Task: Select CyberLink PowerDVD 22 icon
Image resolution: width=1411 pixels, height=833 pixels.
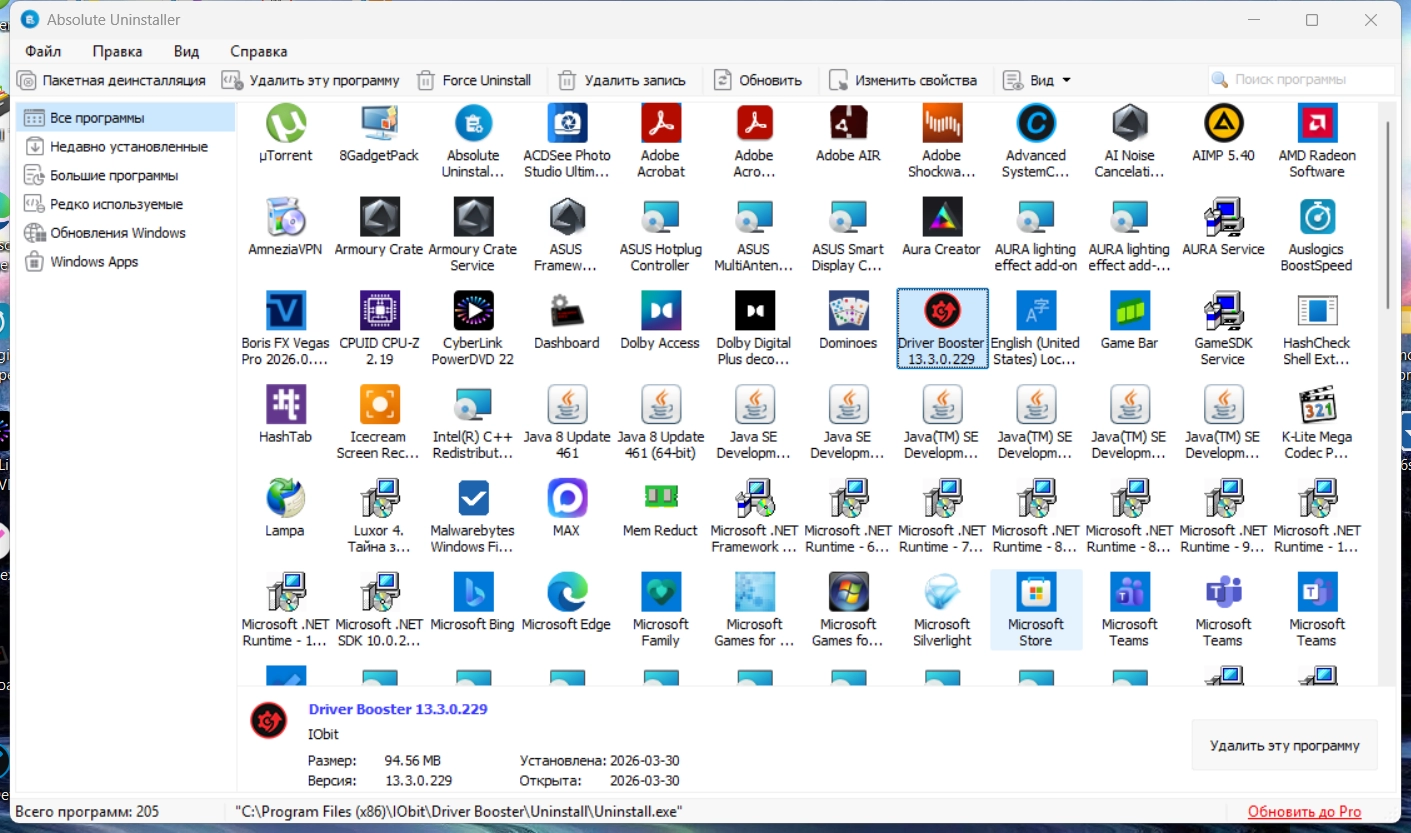Action: pos(472,311)
